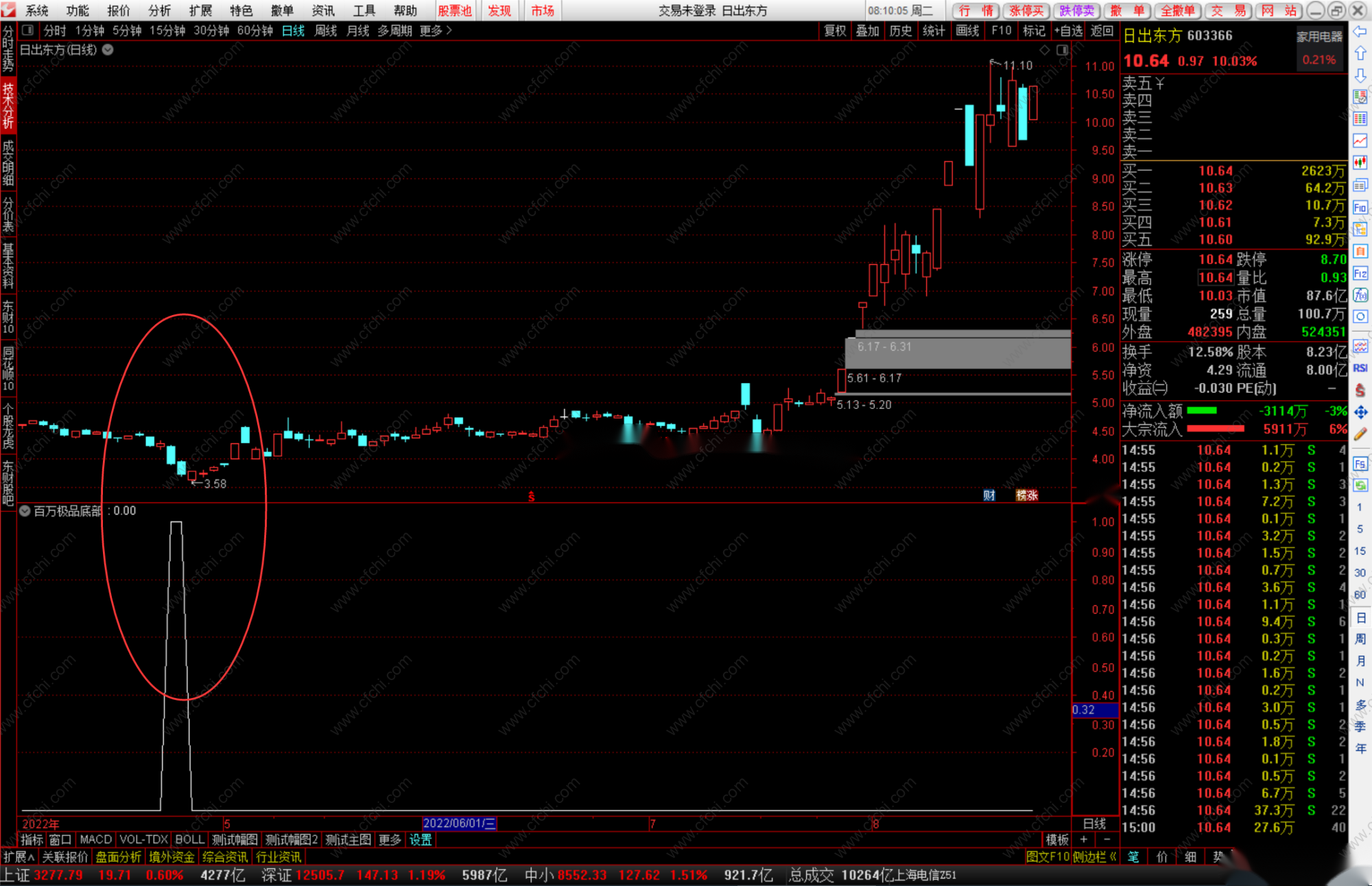This screenshot has height=886, width=1372.
Task: Click the f(x) formula icon in sidebar
Action: (1360, 295)
